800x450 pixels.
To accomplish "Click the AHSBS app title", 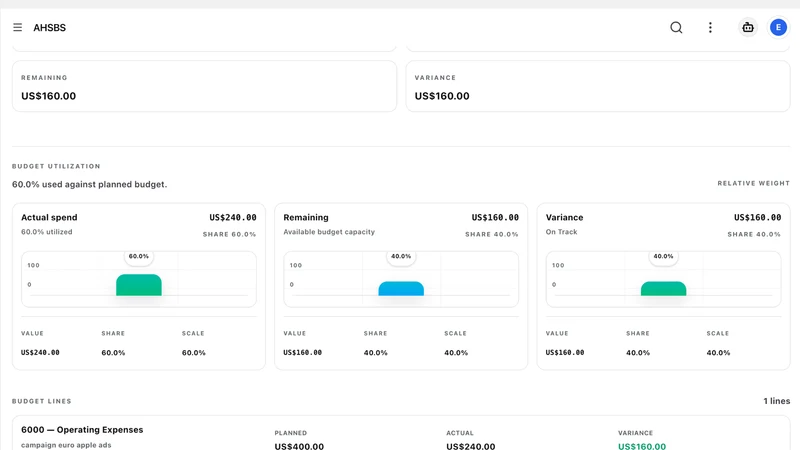I will point(49,28).
